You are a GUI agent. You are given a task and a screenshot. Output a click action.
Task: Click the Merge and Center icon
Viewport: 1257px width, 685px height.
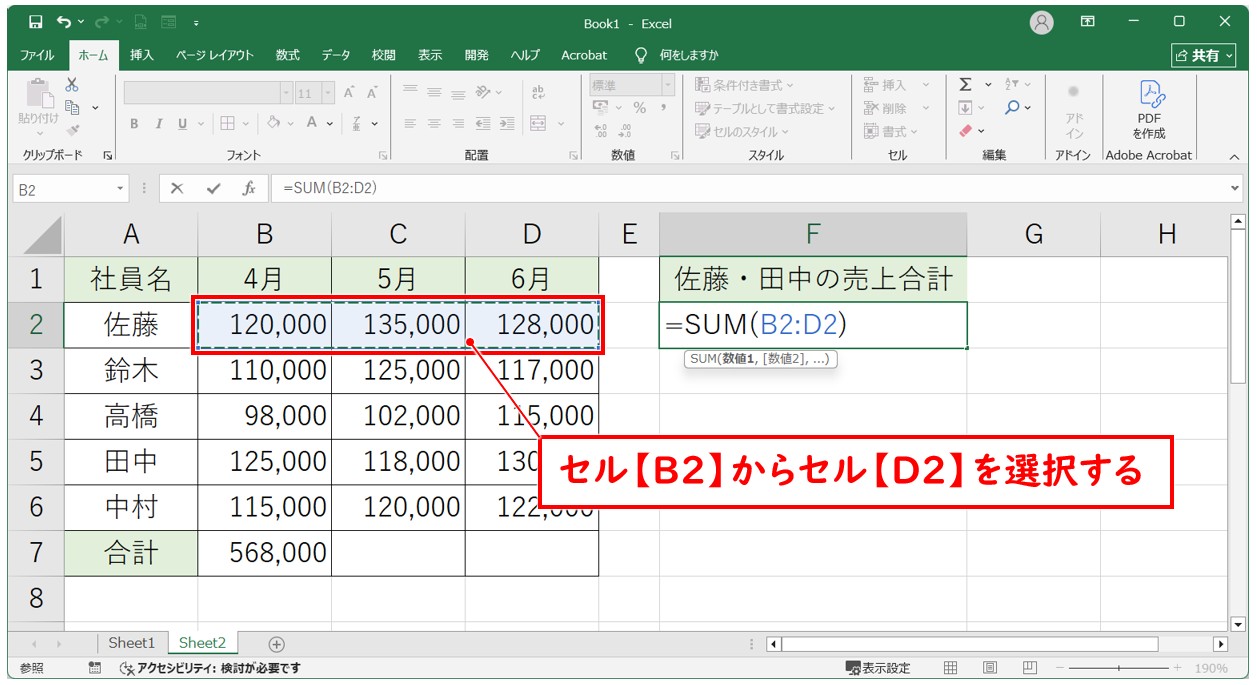click(538, 123)
